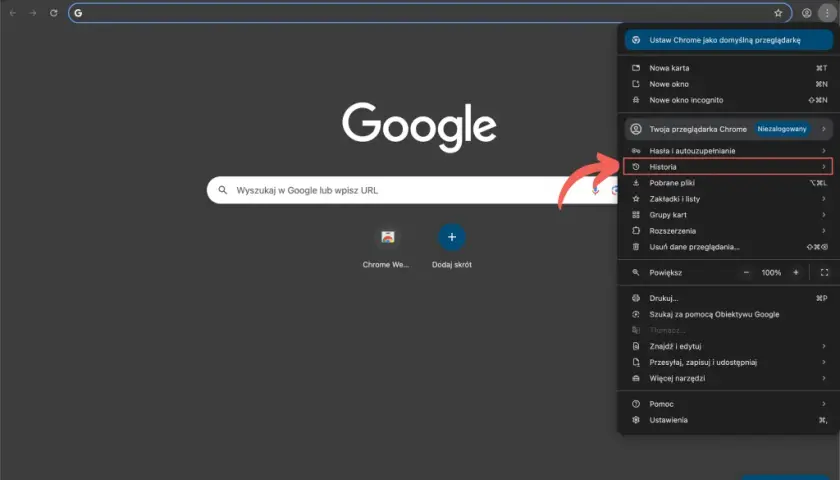Start voice search with the microphone icon
840x480 pixels.
pos(595,191)
